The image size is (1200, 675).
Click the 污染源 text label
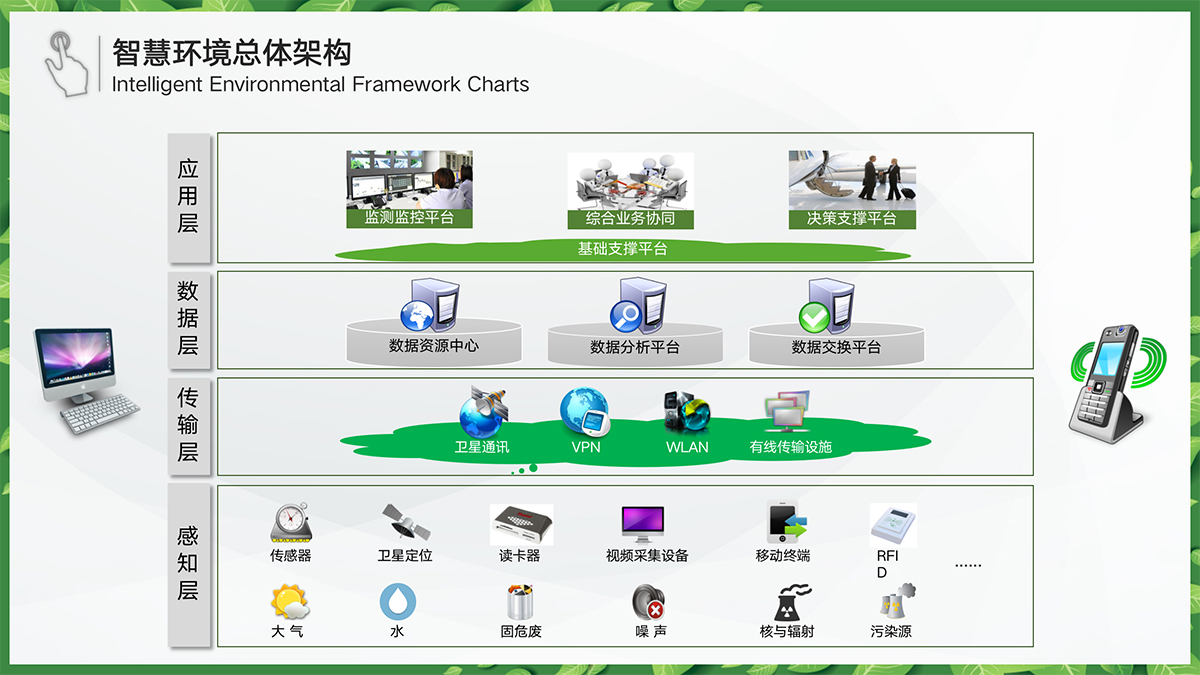[x=891, y=631]
